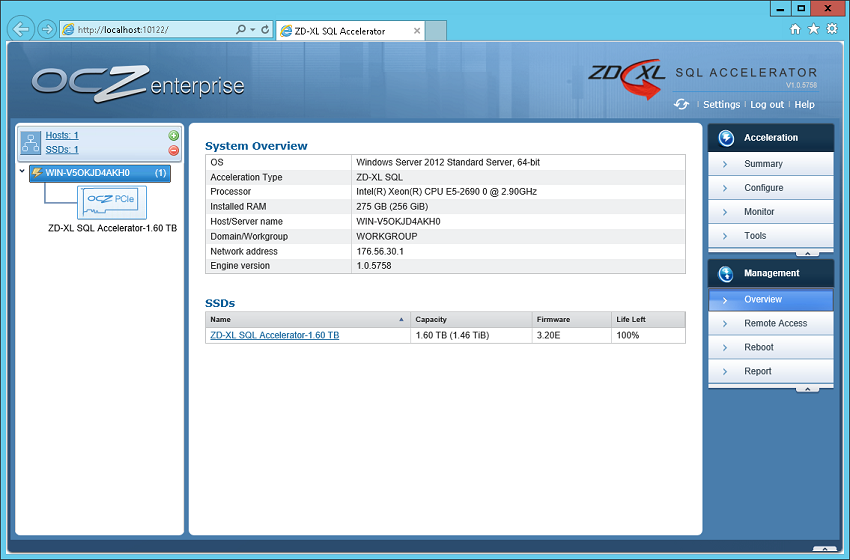850x560 pixels.
Task: Click the Settings link
Action: click(x=721, y=105)
